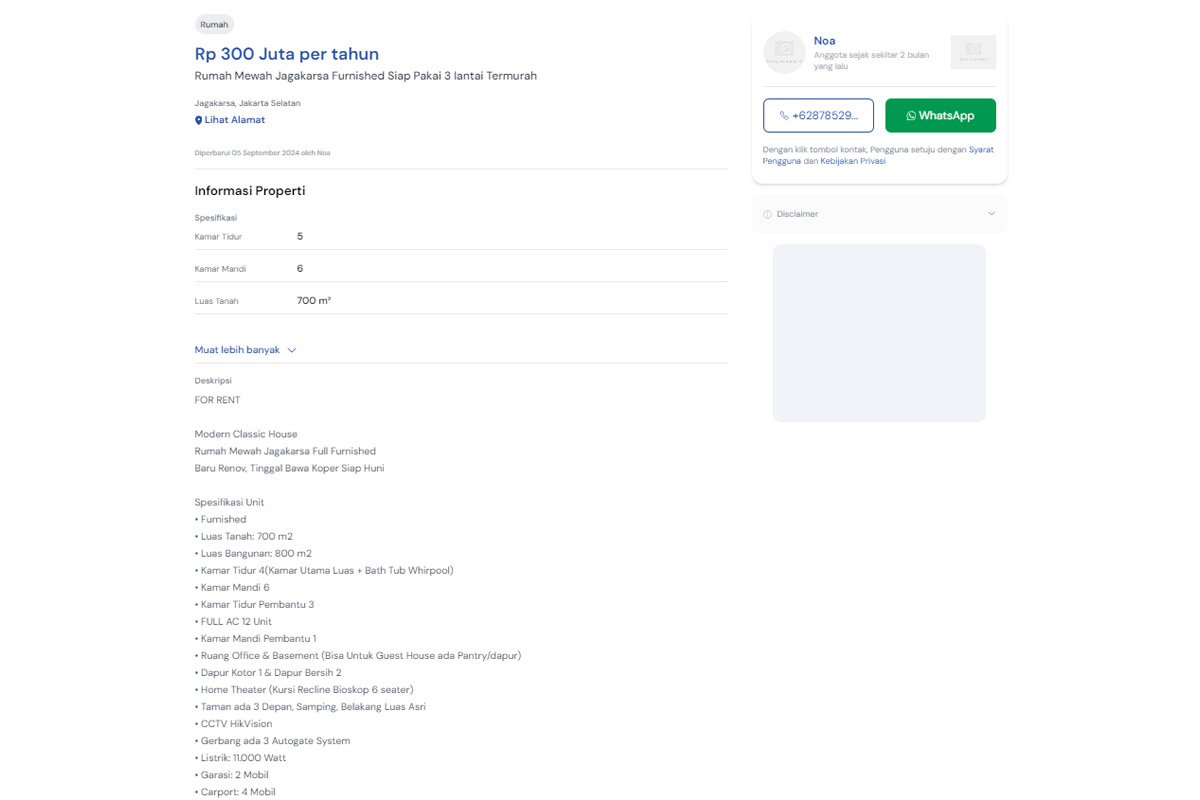
Task: Click the WhatsApp logo icon
Action: (x=911, y=116)
